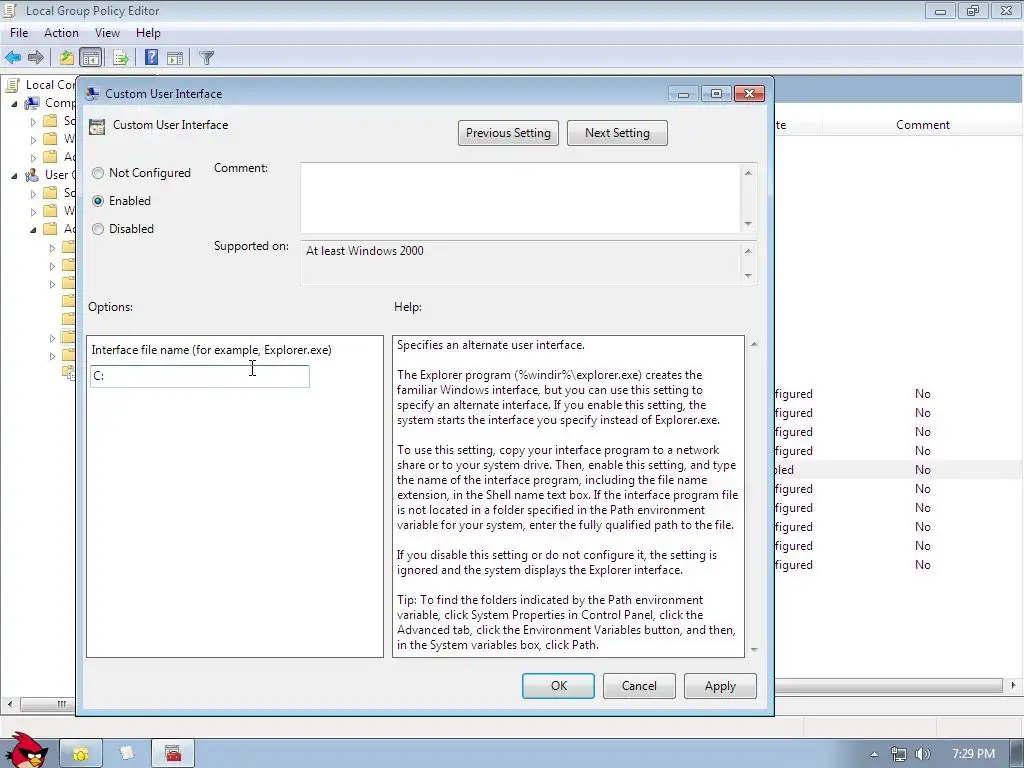
Task: Click the Previous Setting button
Action: 508,133
